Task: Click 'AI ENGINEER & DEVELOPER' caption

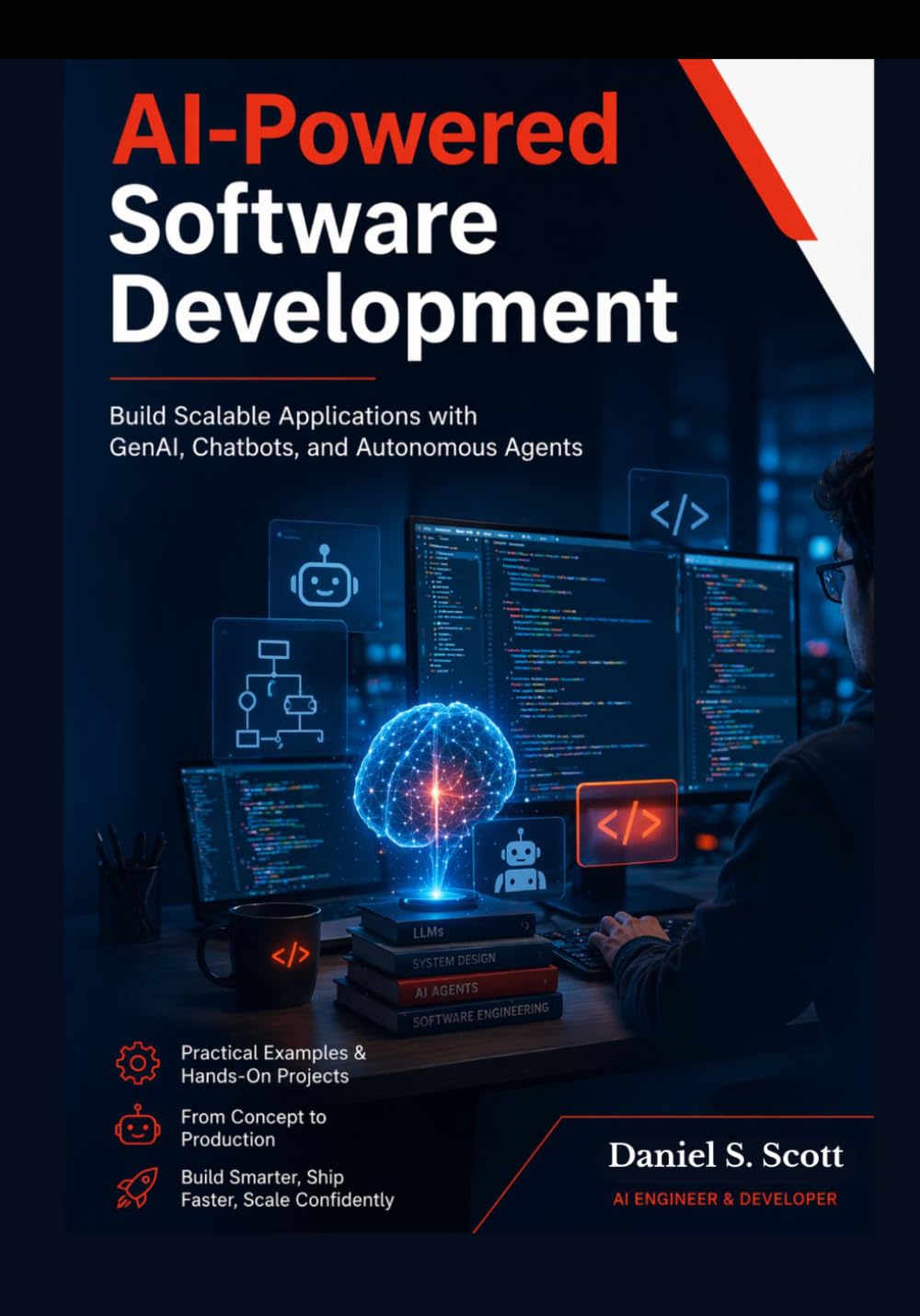Action: (725, 1199)
